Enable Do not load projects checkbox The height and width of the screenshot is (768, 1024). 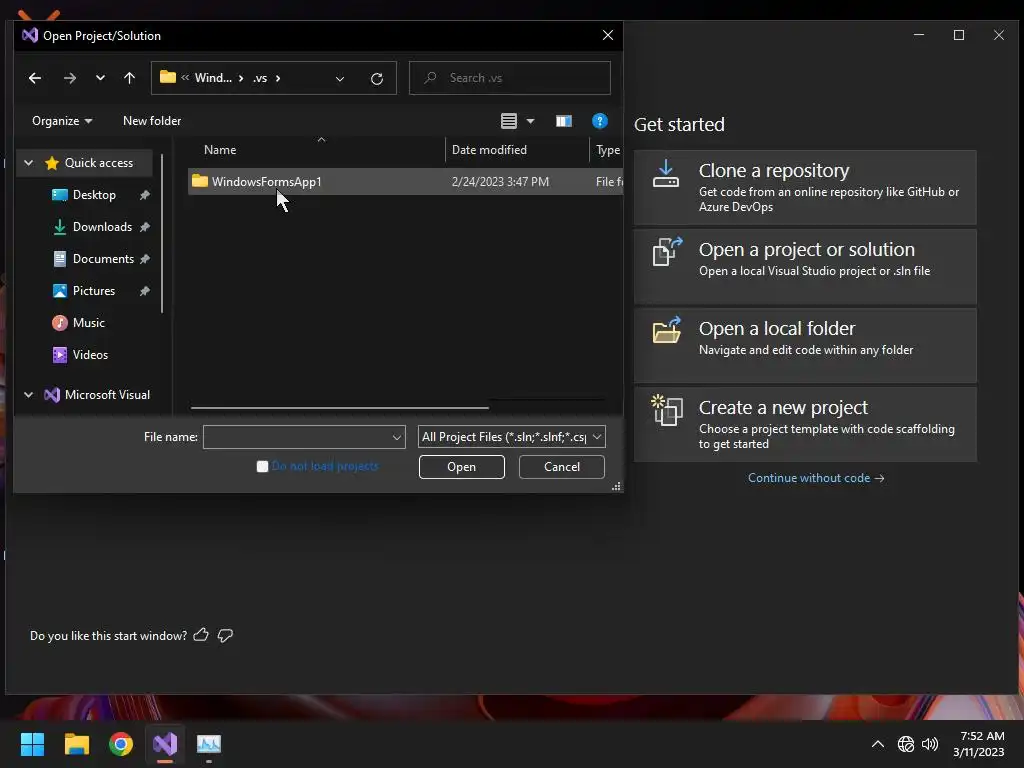[263, 466]
